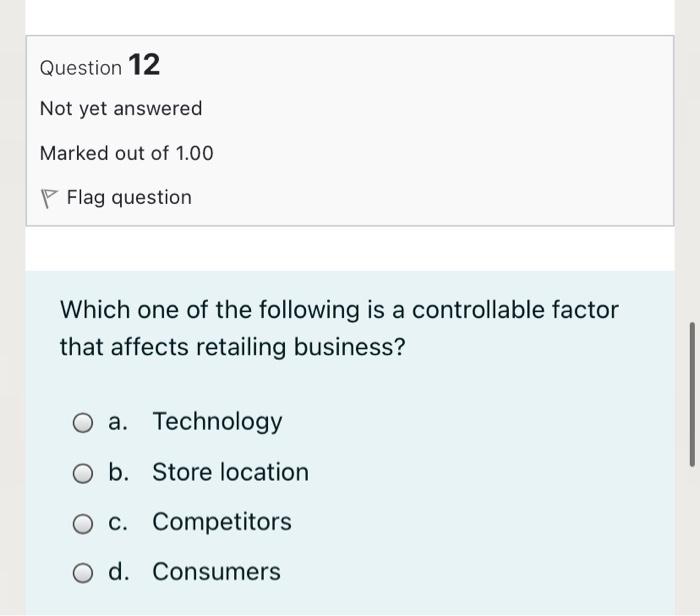Click the Not yet answered status text

121,108
